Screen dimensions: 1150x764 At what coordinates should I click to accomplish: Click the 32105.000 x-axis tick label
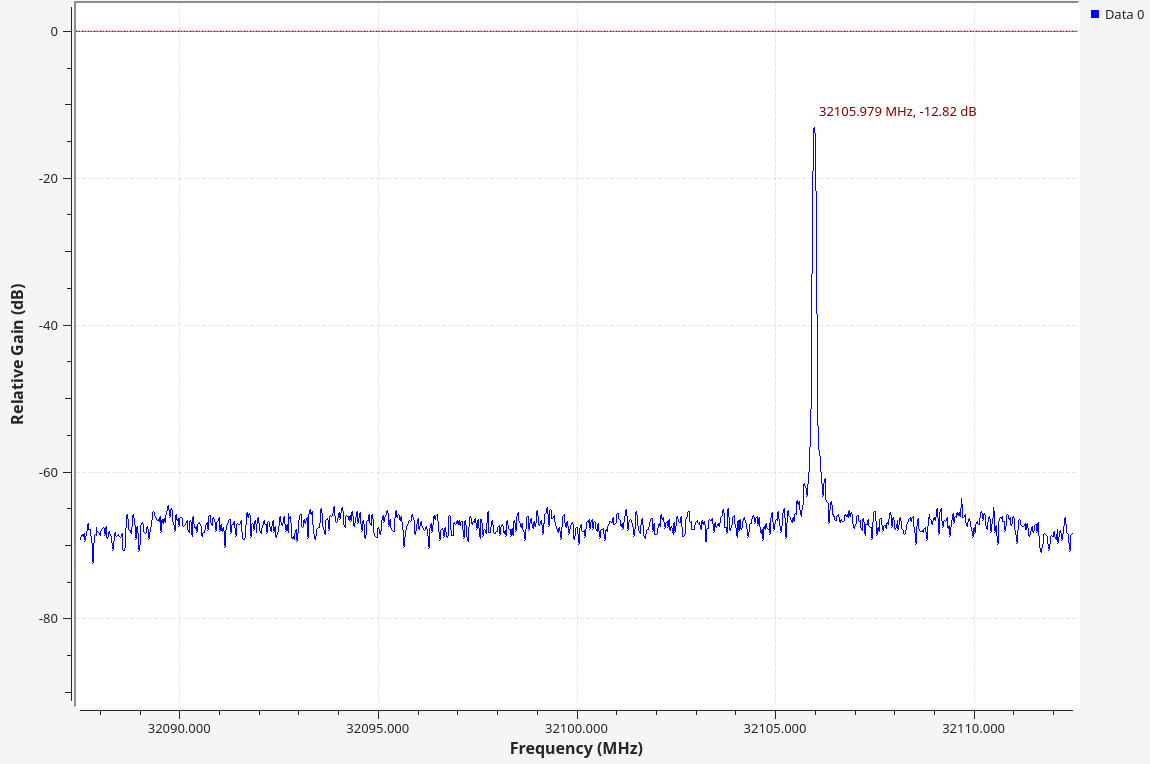click(774, 728)
